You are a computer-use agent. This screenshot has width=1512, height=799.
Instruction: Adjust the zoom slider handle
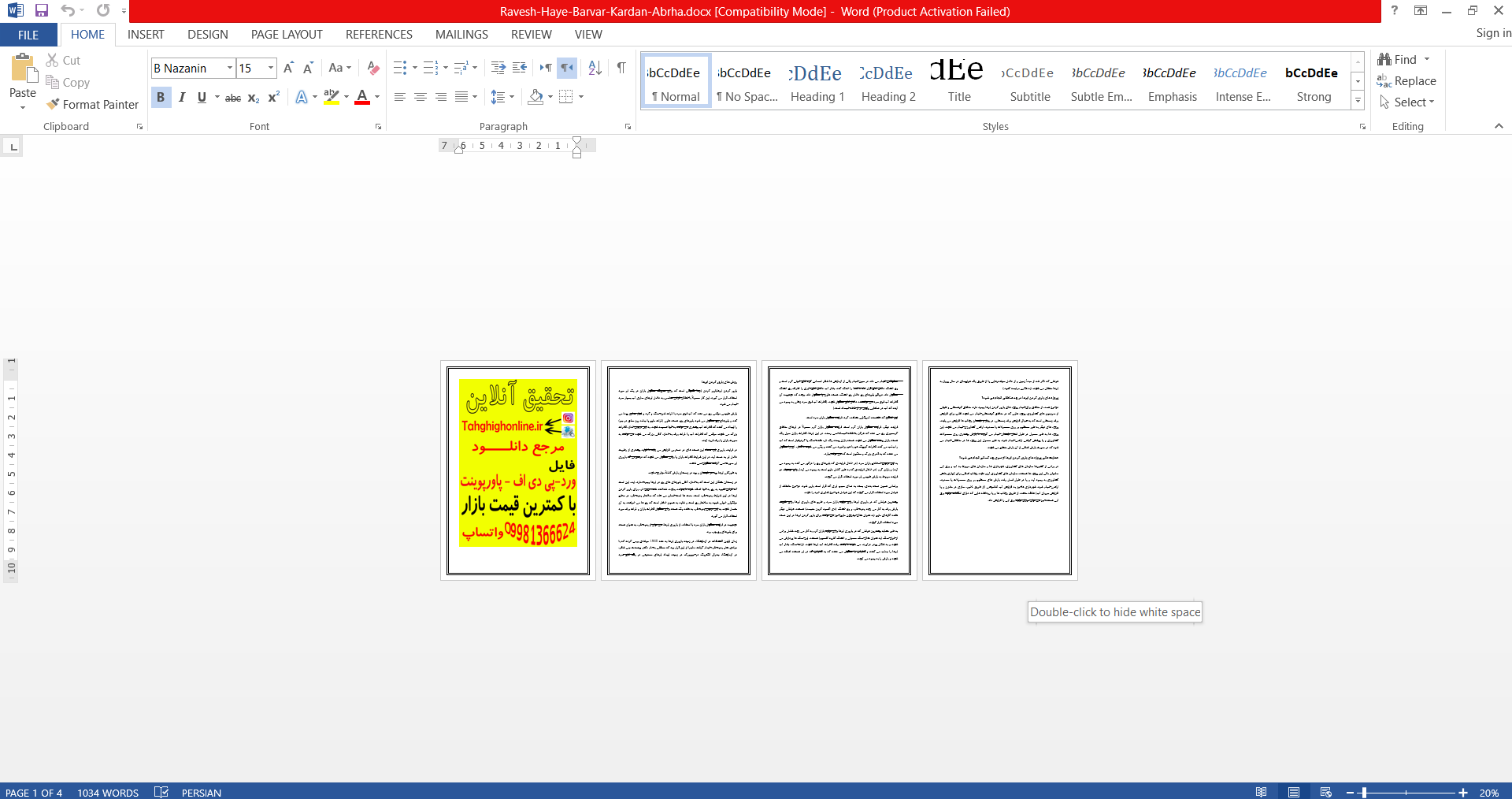pos(1364,792)
